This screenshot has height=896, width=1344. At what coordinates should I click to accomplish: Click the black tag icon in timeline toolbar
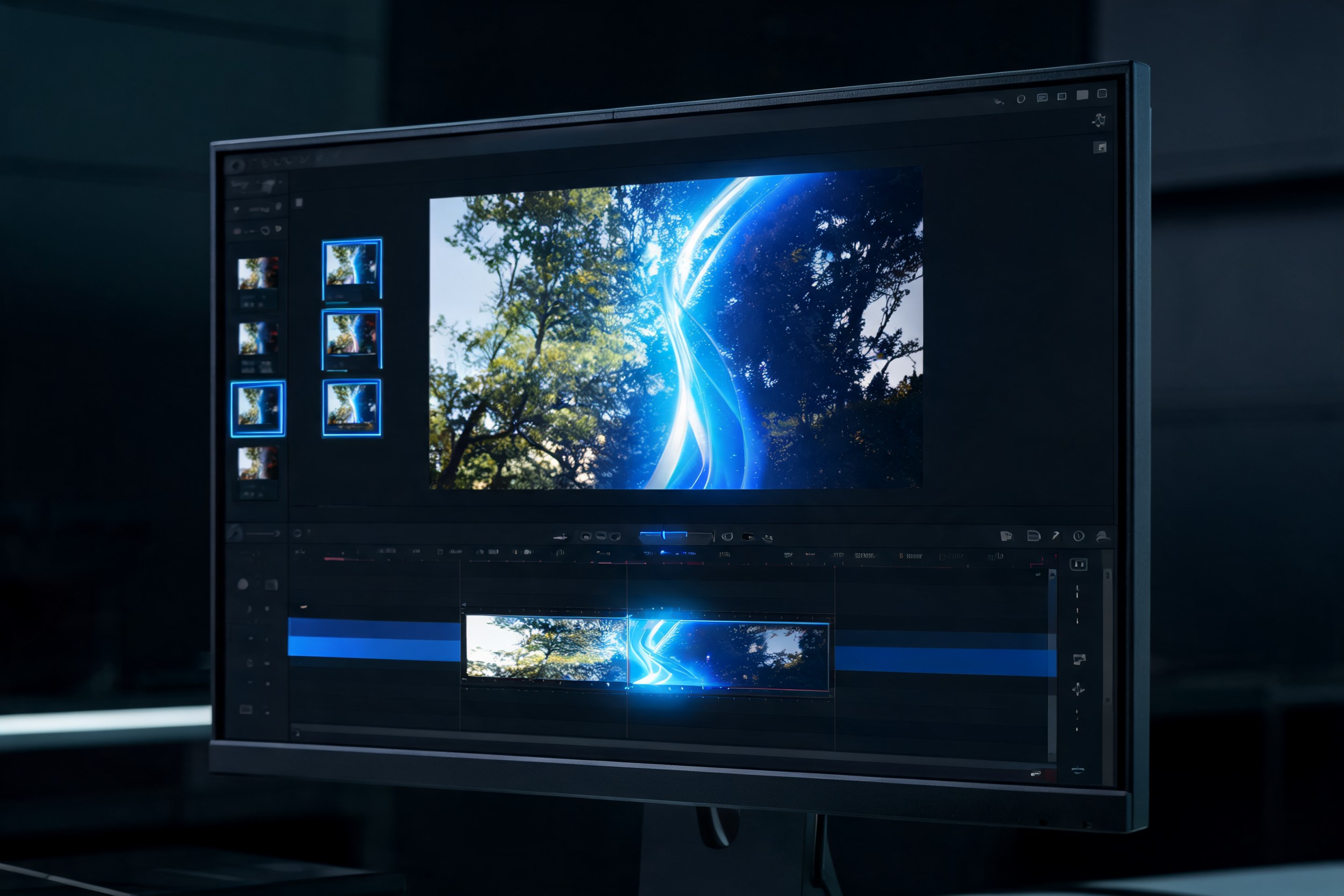[747, 536]
